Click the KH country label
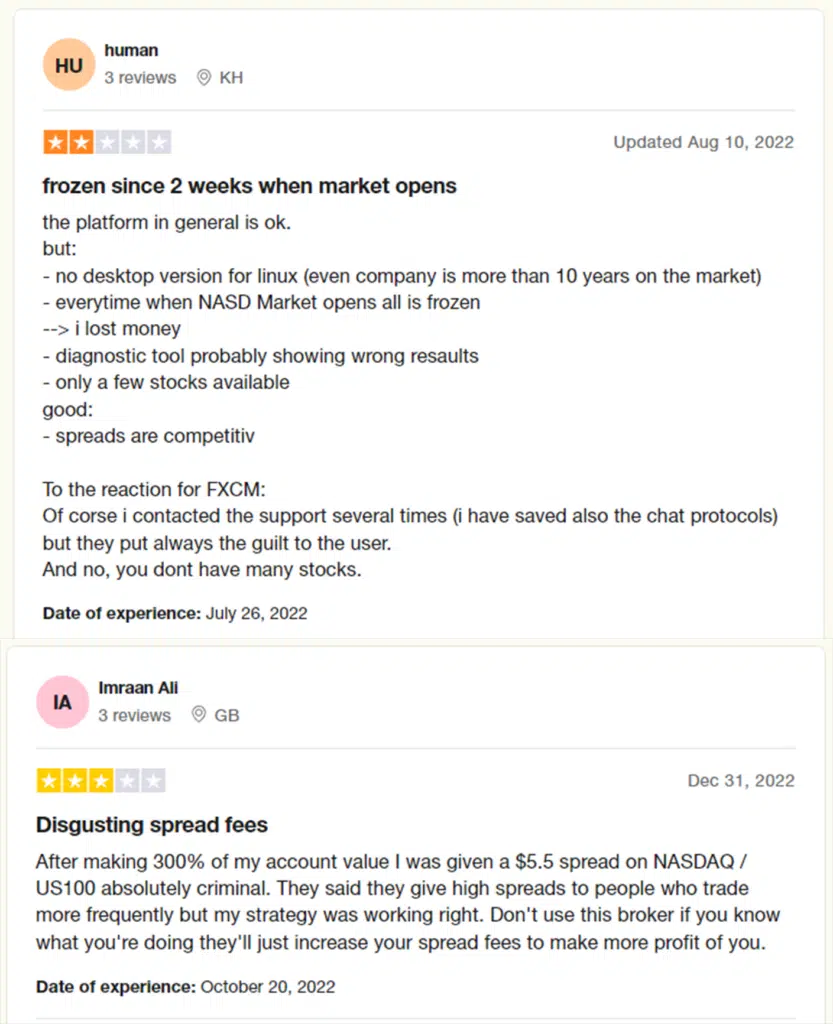Viewport: 833px width, 1024px height. [231, 77]
